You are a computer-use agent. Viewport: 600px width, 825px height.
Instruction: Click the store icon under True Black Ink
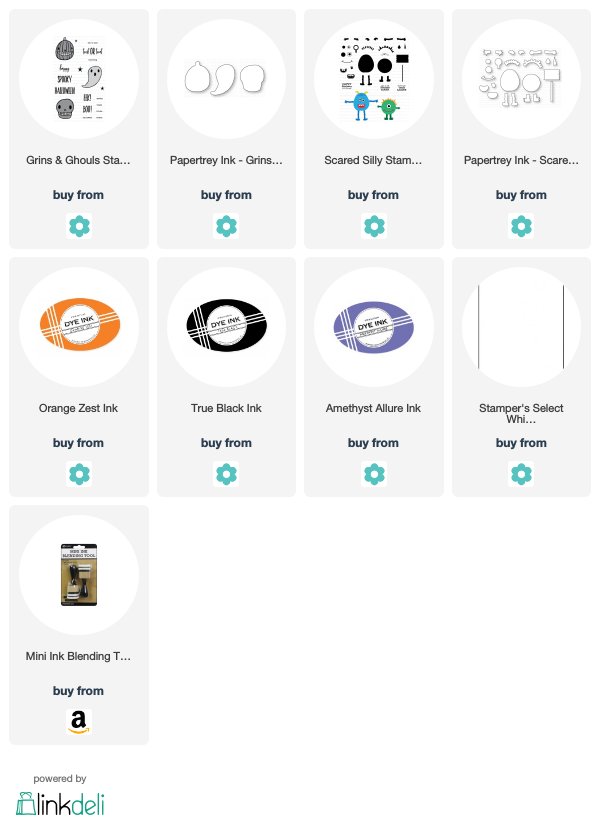point(226,474)
